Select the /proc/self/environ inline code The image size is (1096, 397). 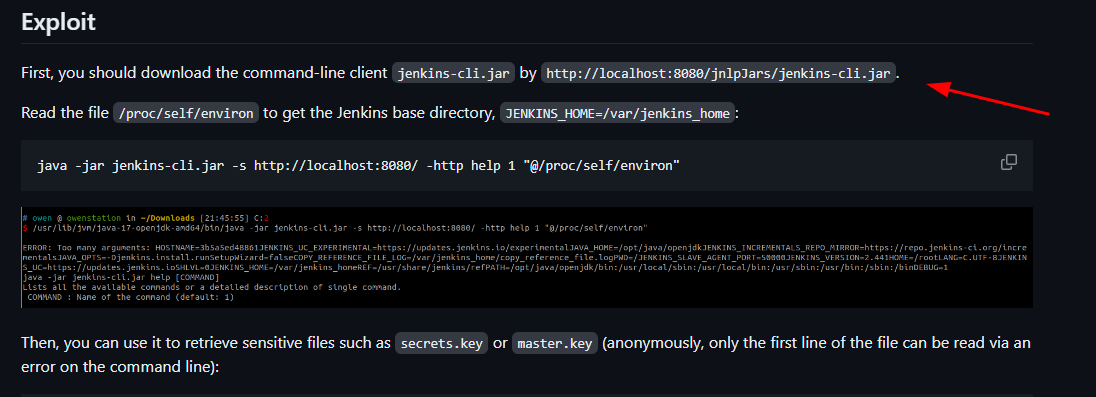click(186, 113)
